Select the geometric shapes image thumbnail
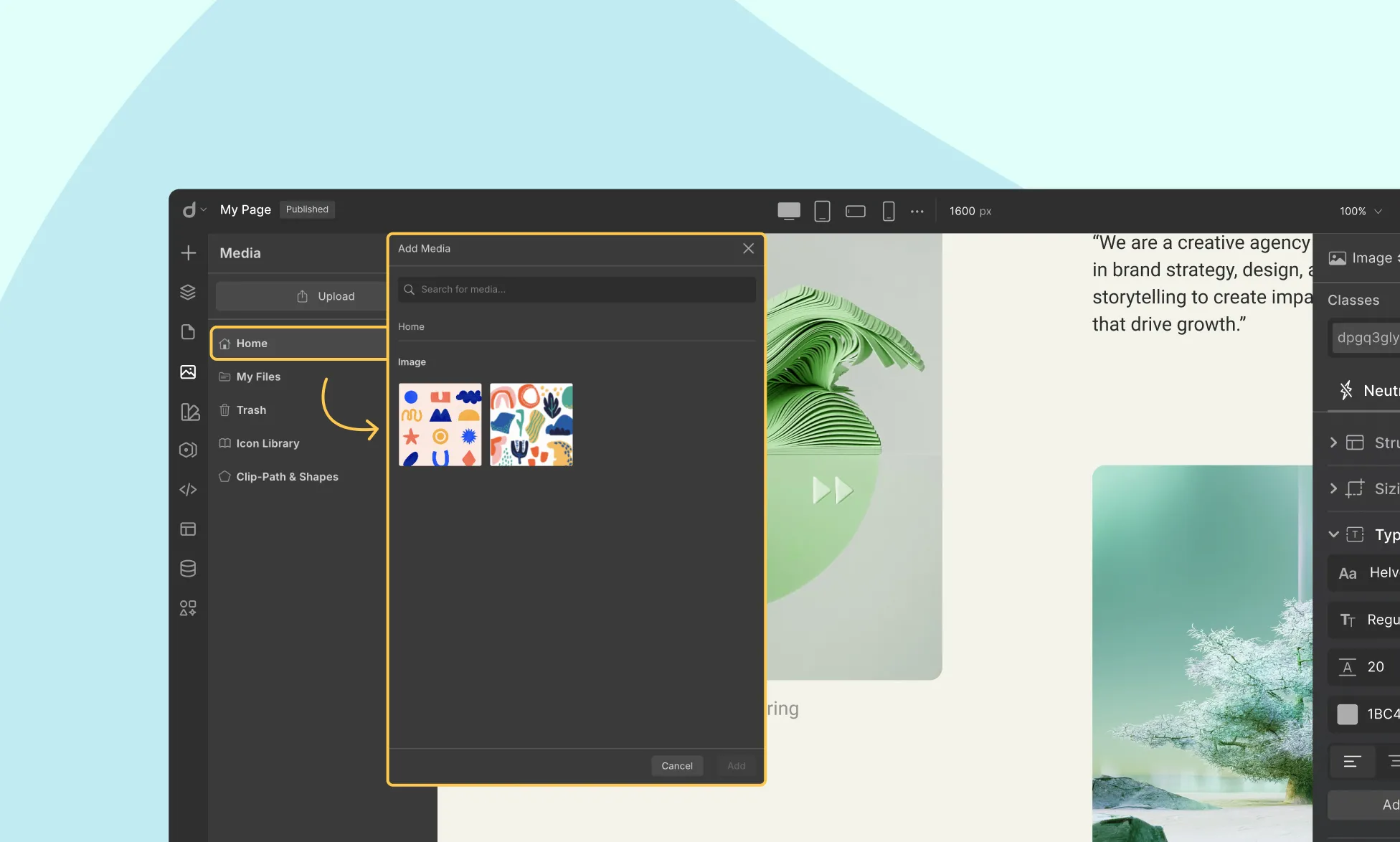Viewport: 1400px width, 842px height. click(440, 425)
